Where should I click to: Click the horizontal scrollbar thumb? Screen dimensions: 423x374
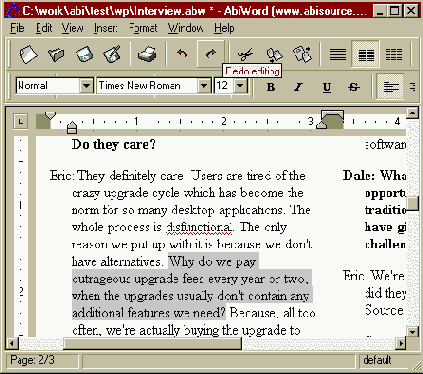point(152,343)
